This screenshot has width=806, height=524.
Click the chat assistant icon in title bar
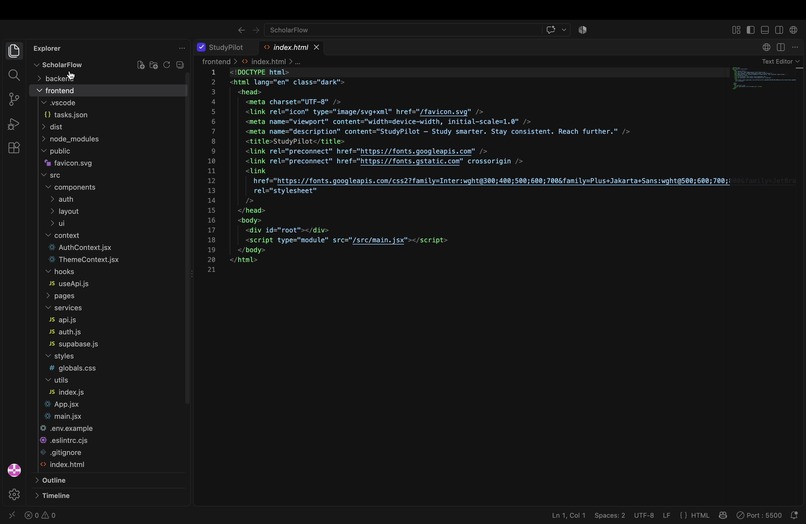pos(551,30)
